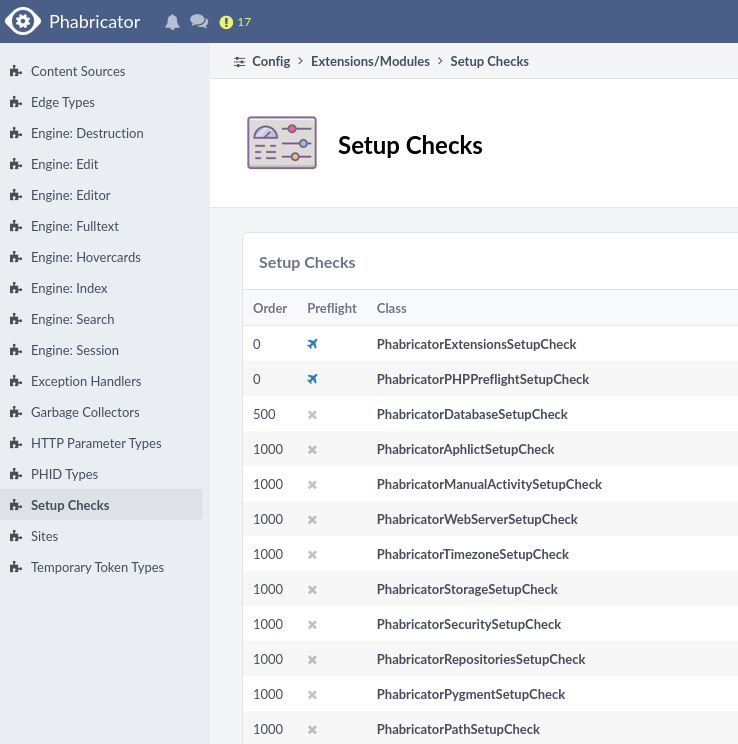Click the gray X beside PhabricatorDatabaseSetupCheck
Screen dimensions: 738x744
point(312,414)
